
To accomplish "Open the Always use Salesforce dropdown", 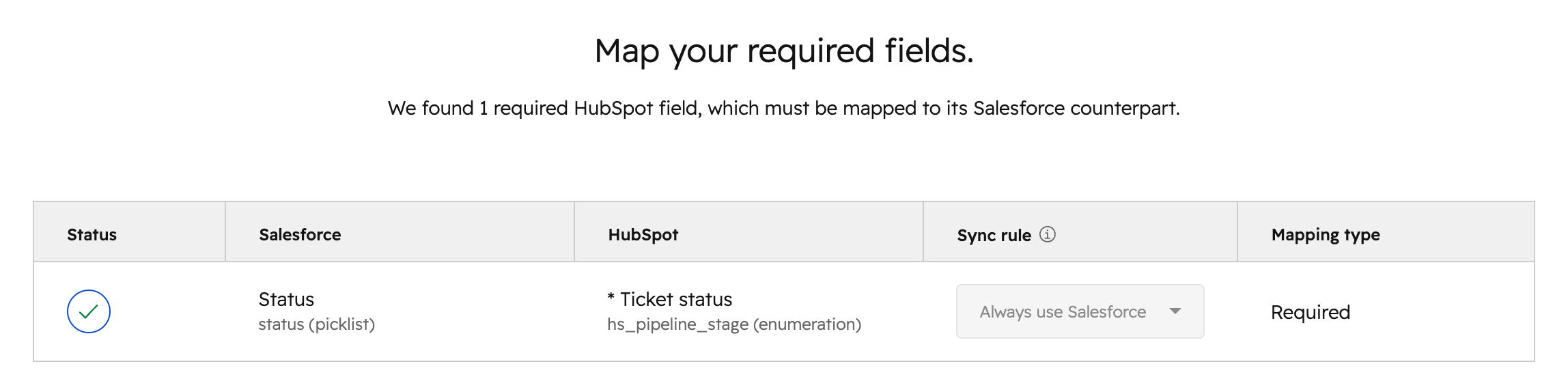I will [x=1080, y=311].
